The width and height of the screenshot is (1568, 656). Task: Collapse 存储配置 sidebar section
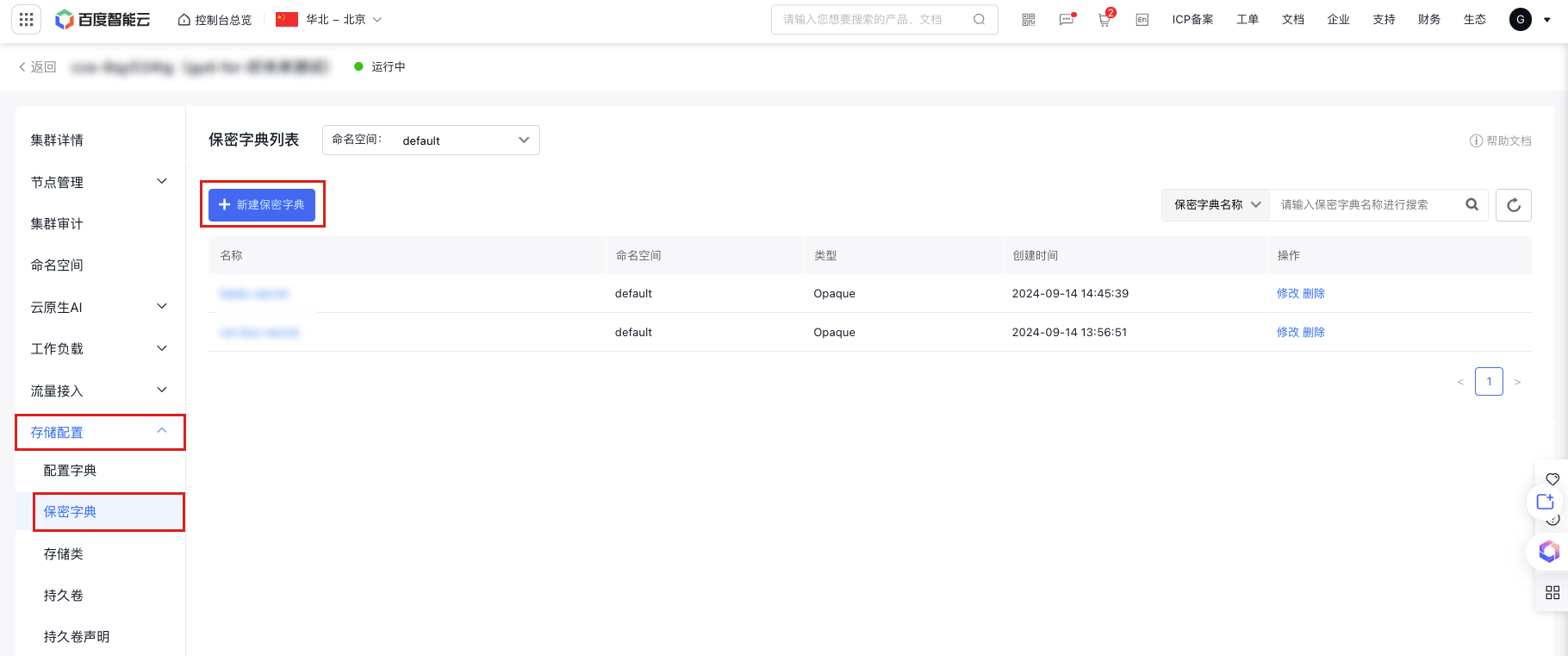click(x=100, y=433)
